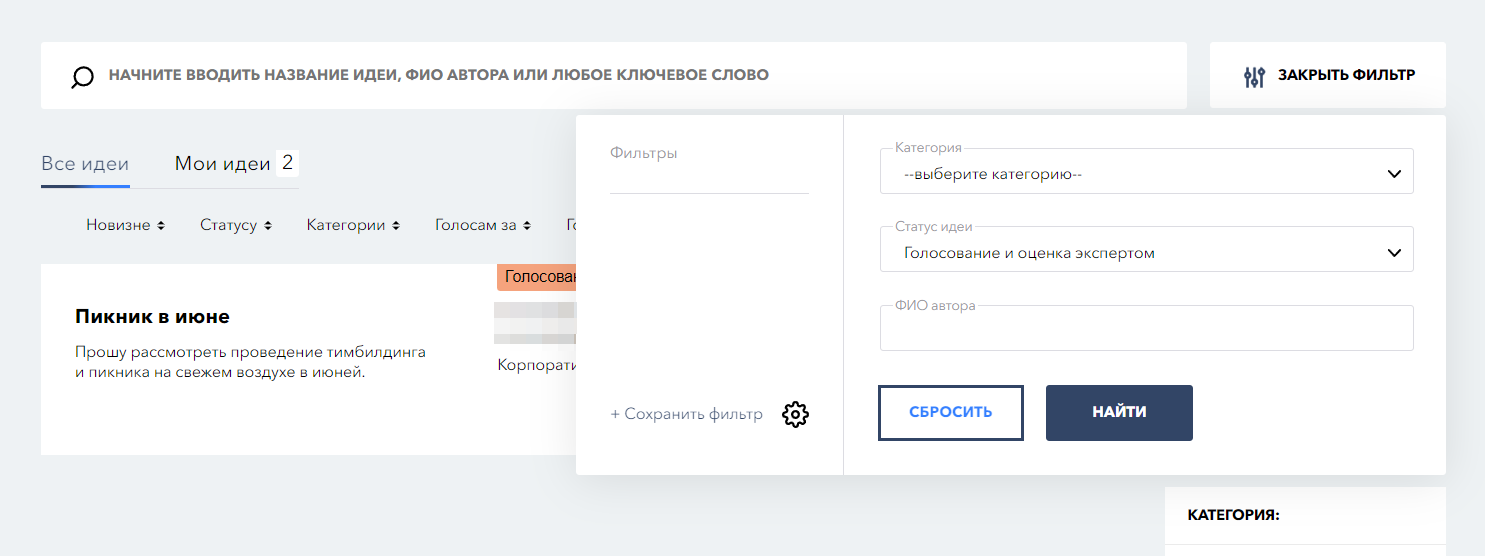The image size is (1485, 556).
Task: Expand the Категория dropdown
Action: (x=1146, y=174)
